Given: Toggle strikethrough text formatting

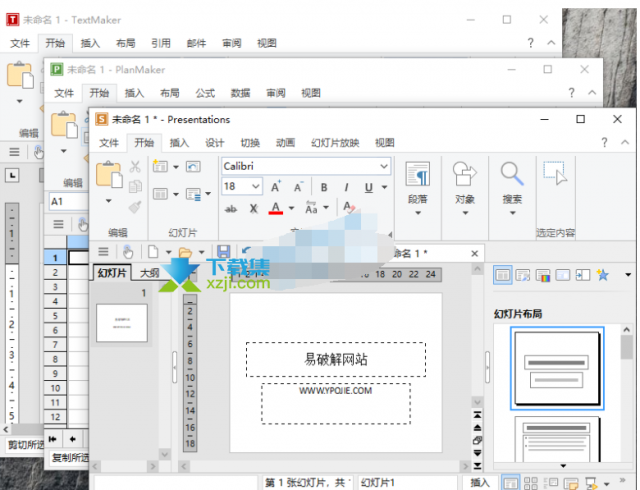Looking at the screenshot, I should [229, 208].
